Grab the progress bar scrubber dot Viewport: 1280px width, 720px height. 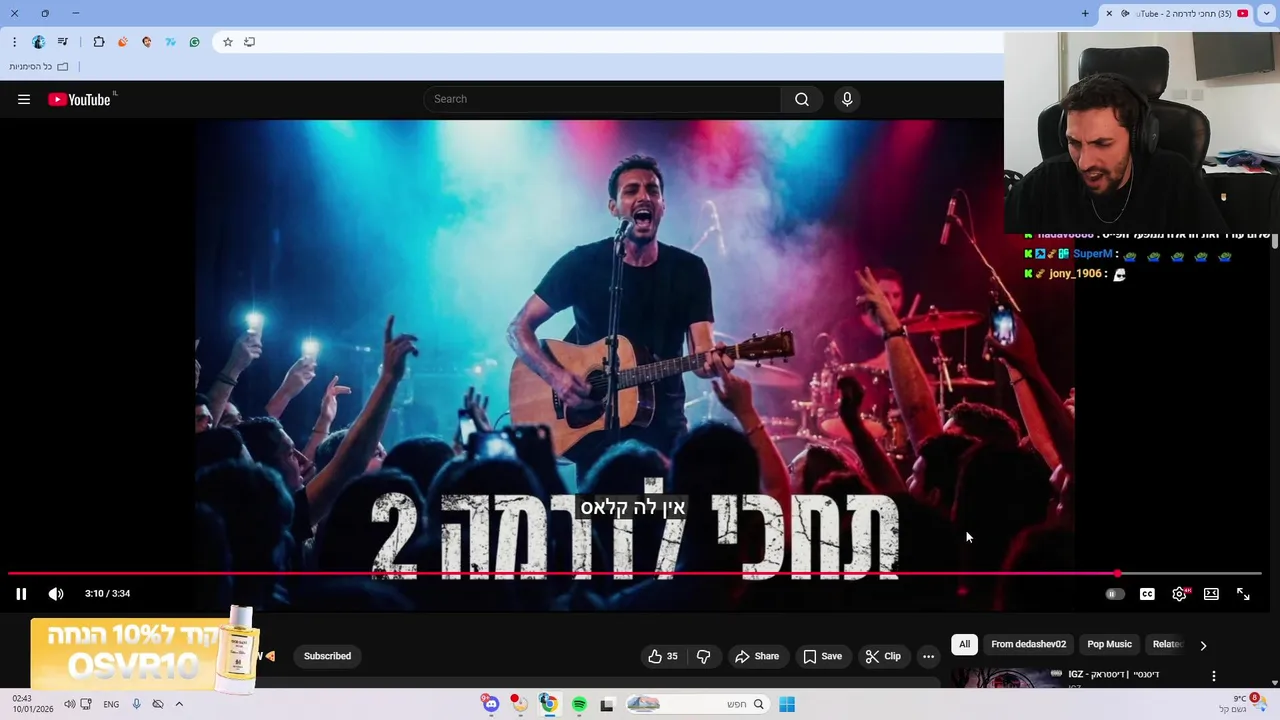pos(1117,574)
